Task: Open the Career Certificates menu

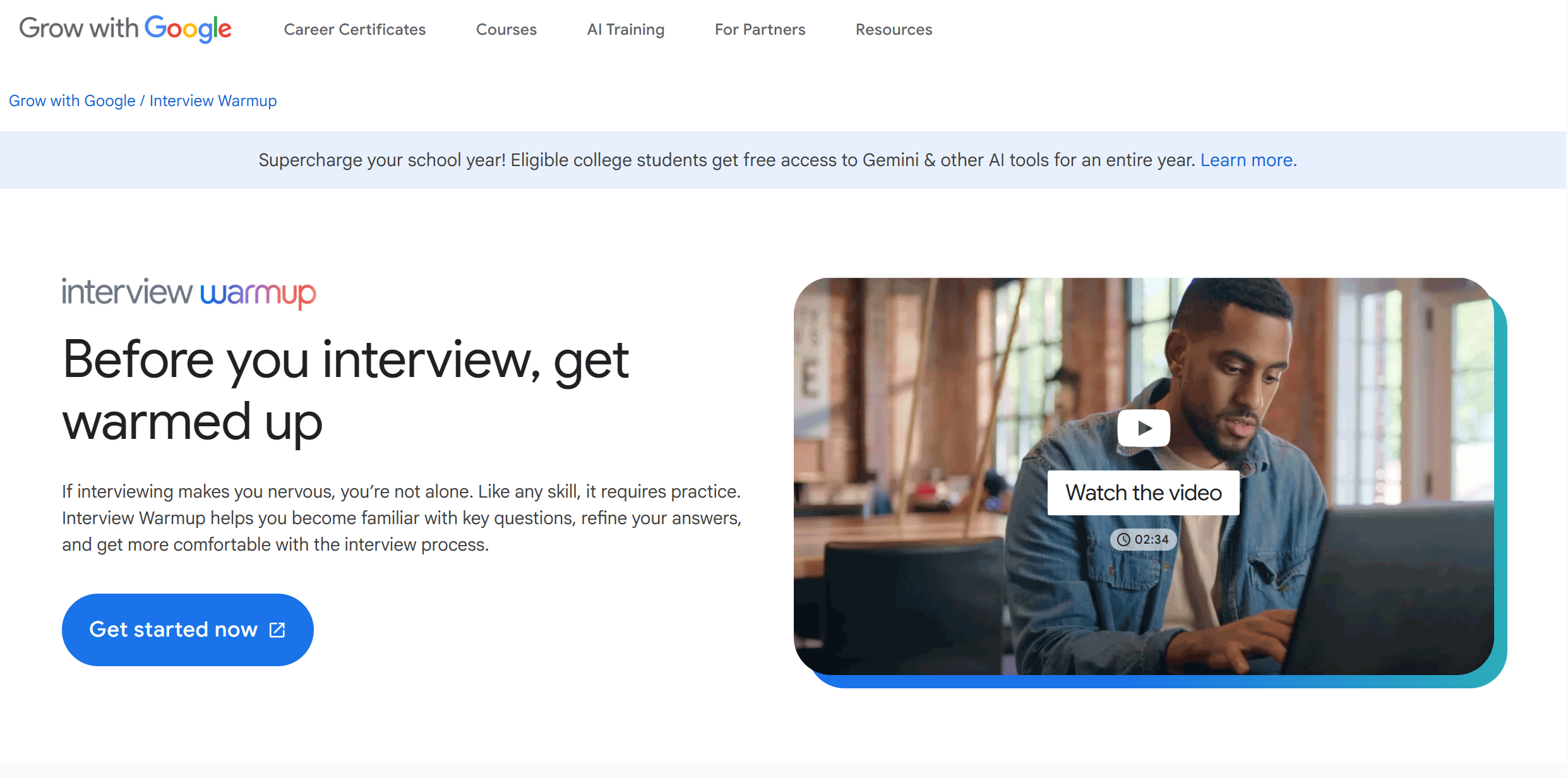Action: (354, 30)
